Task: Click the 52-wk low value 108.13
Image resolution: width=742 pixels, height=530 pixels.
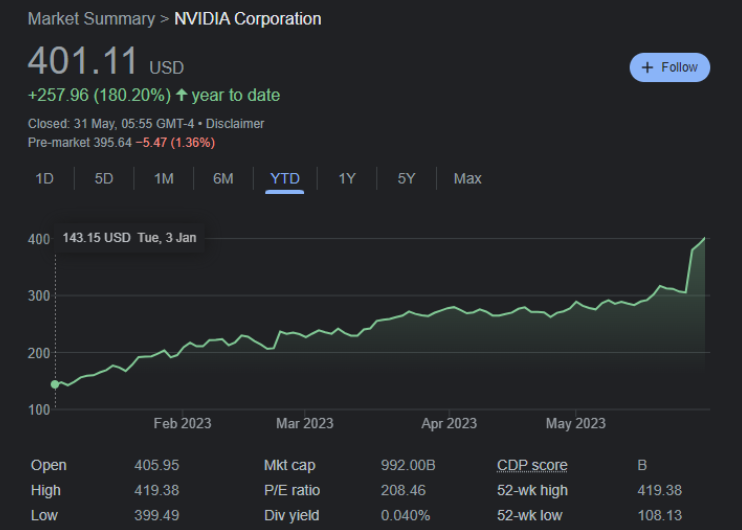Action: pyautogui.click(x=660, y=515)
